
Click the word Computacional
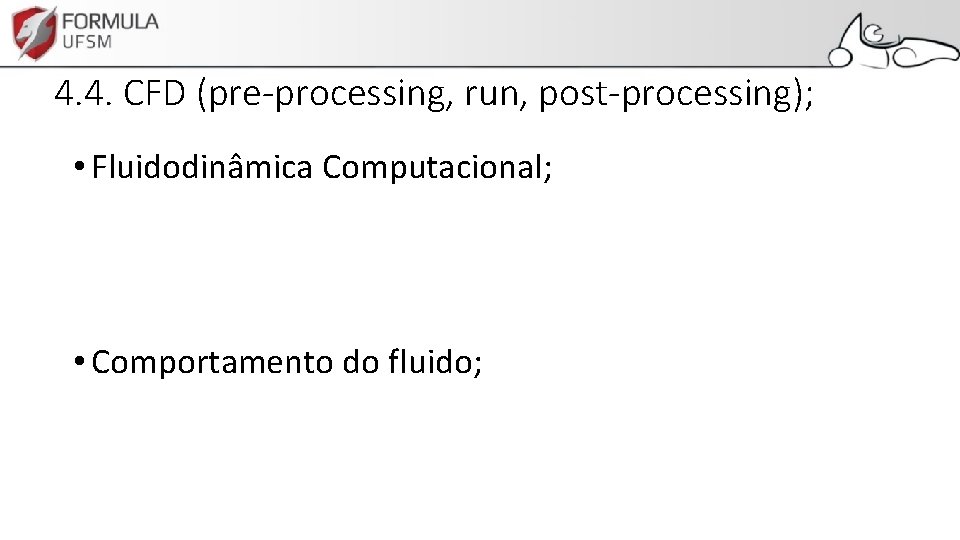point(433,168)
